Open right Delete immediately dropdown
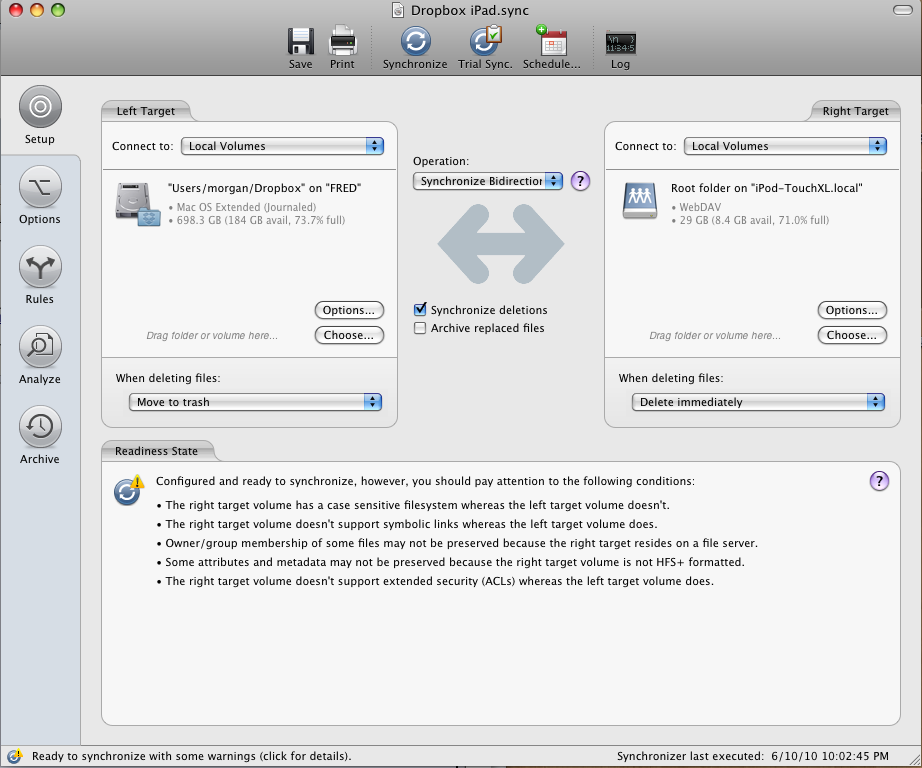Screen dimensions: 922x768 (x=758, y=402)
